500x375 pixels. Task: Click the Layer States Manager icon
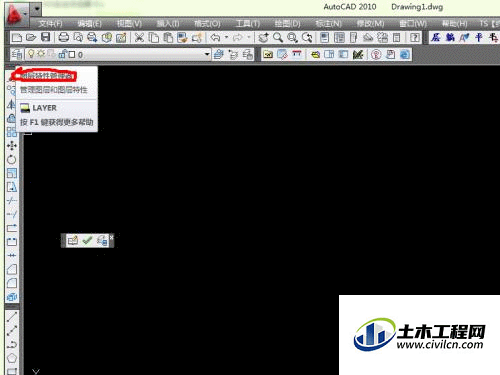[x=247, y=54]
